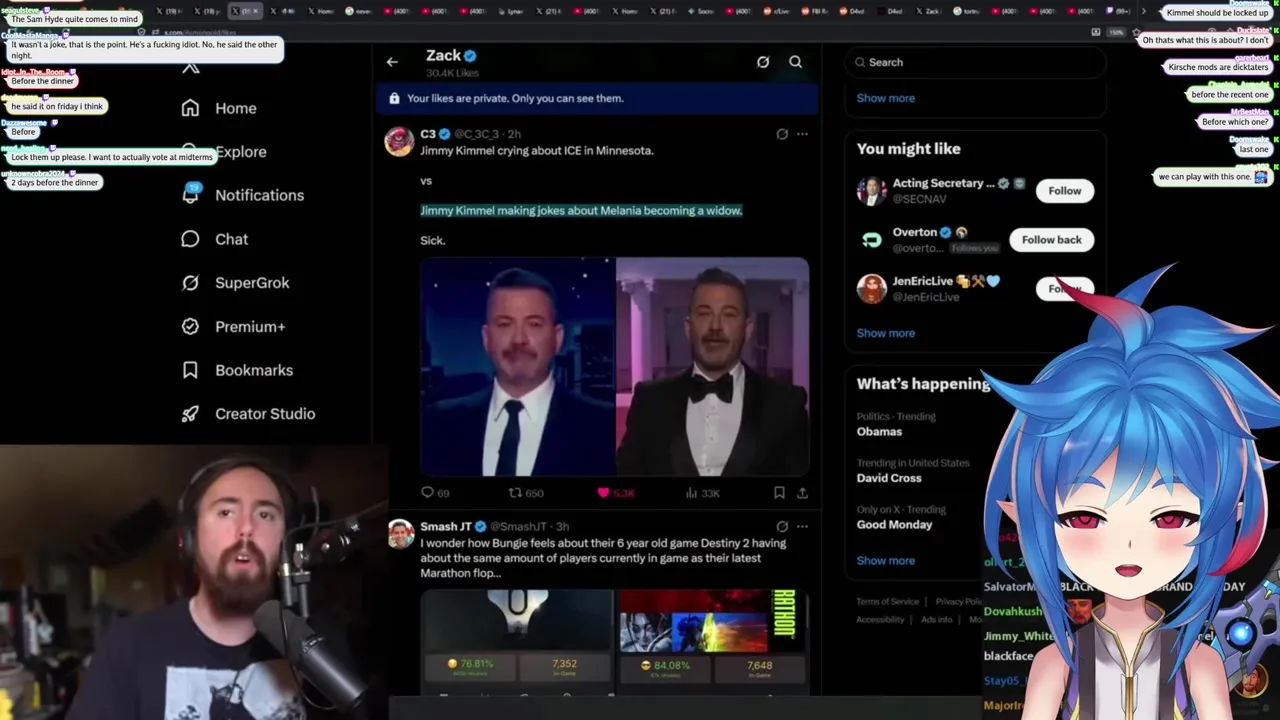
Task: Open the Acting Secretary profile avatar
Action: [x=872, y=191]
